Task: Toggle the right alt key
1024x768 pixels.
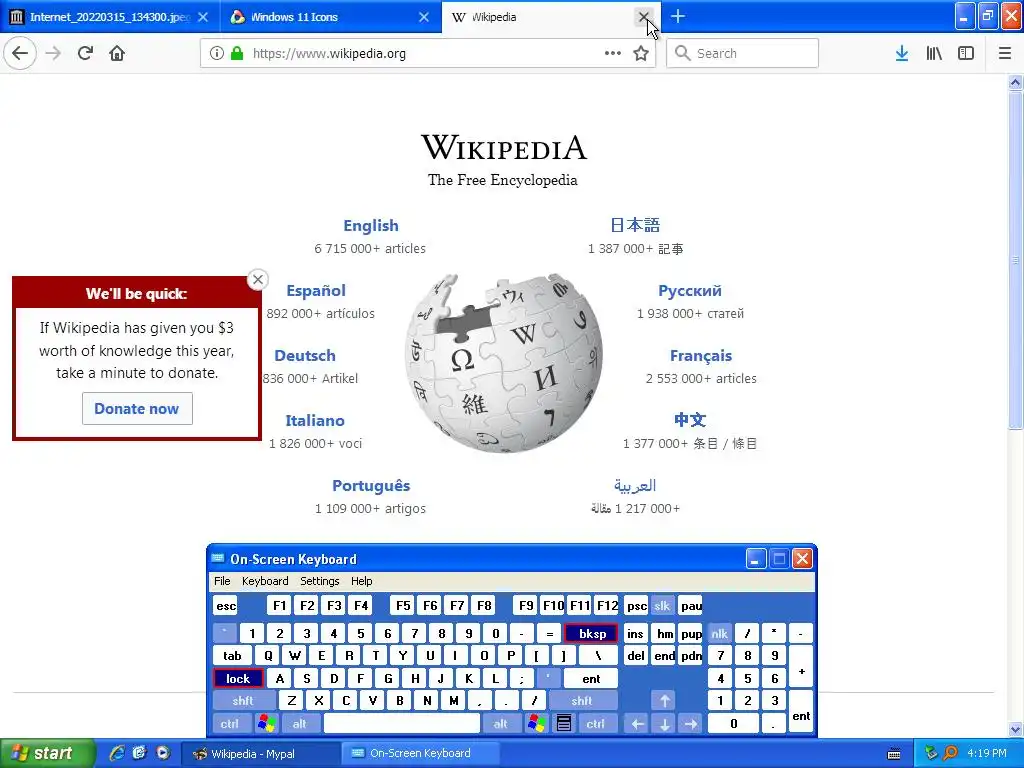Action: coord(500,724)
